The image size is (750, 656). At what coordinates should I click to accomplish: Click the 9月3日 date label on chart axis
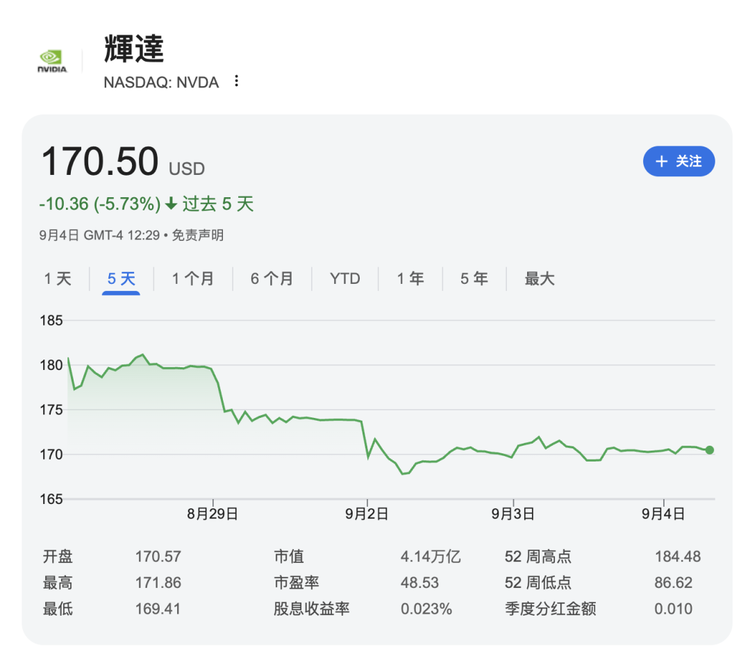click(513, 514)
